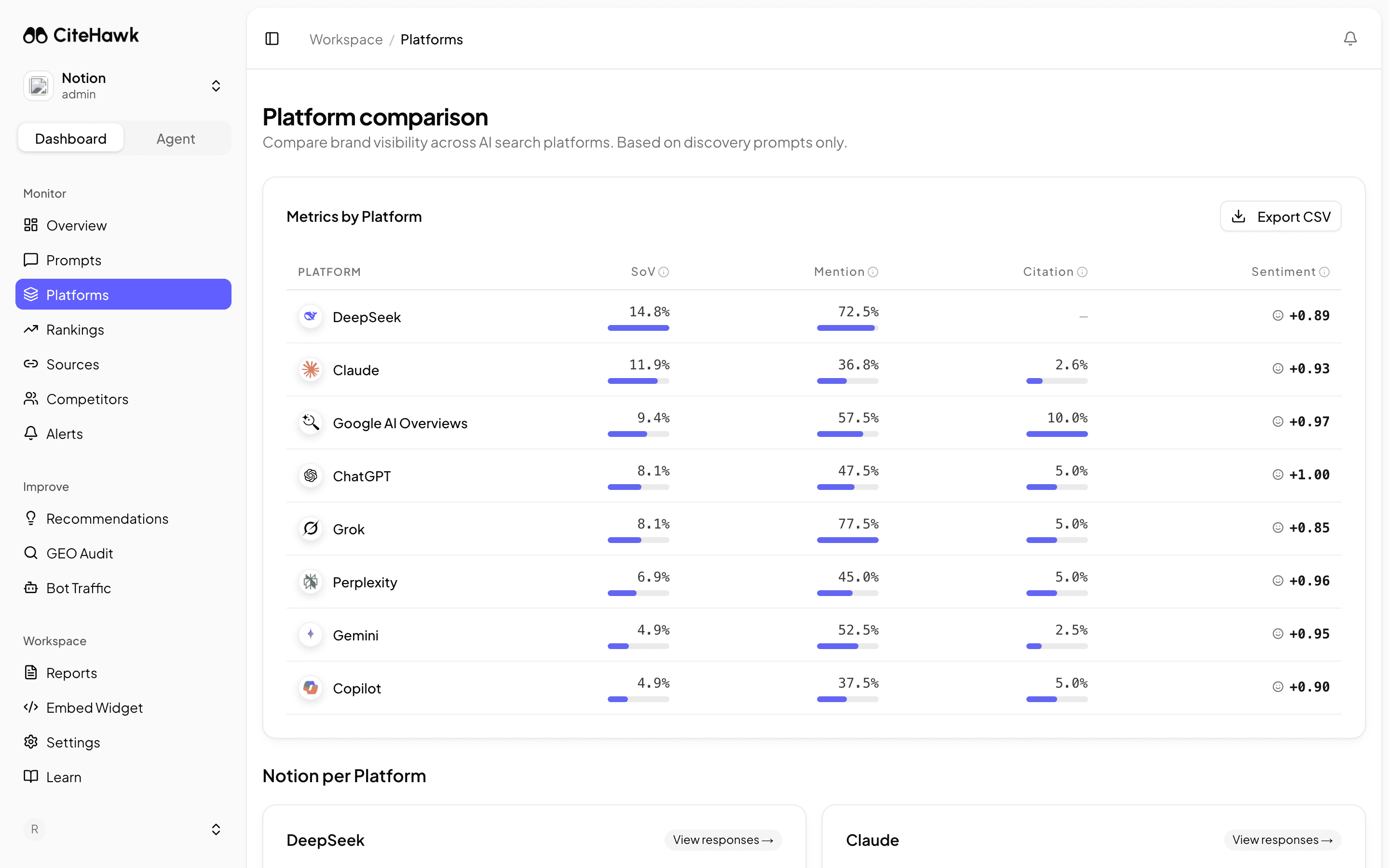Expand the user account menu chevron
Screen dimensions: 1389x868
pyautogui.click(x=216, y=829)
